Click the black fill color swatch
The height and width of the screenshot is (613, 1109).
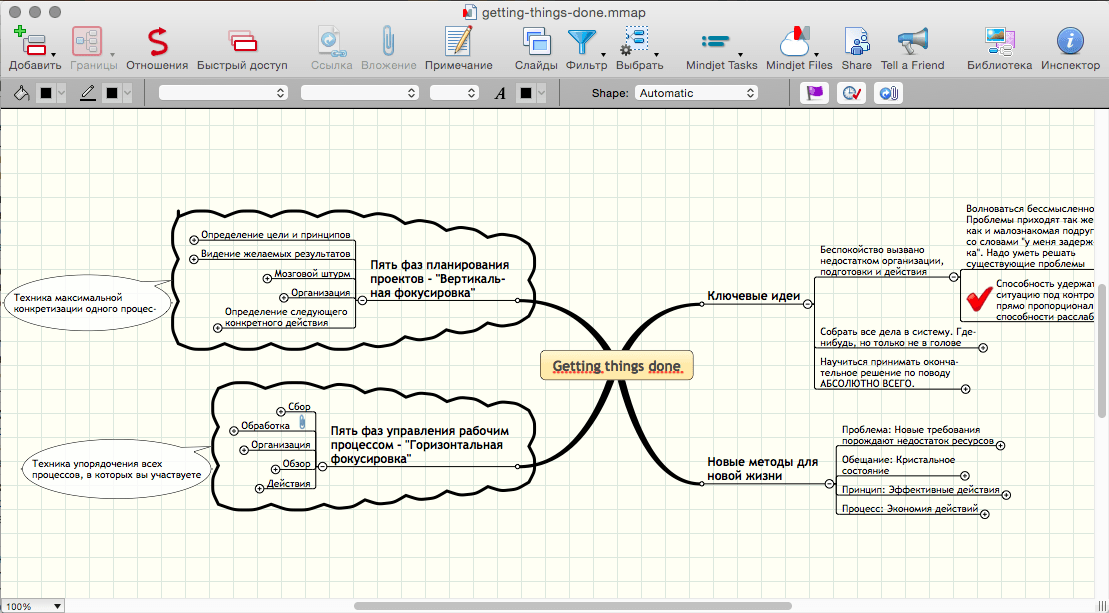(x=46, y=93)
